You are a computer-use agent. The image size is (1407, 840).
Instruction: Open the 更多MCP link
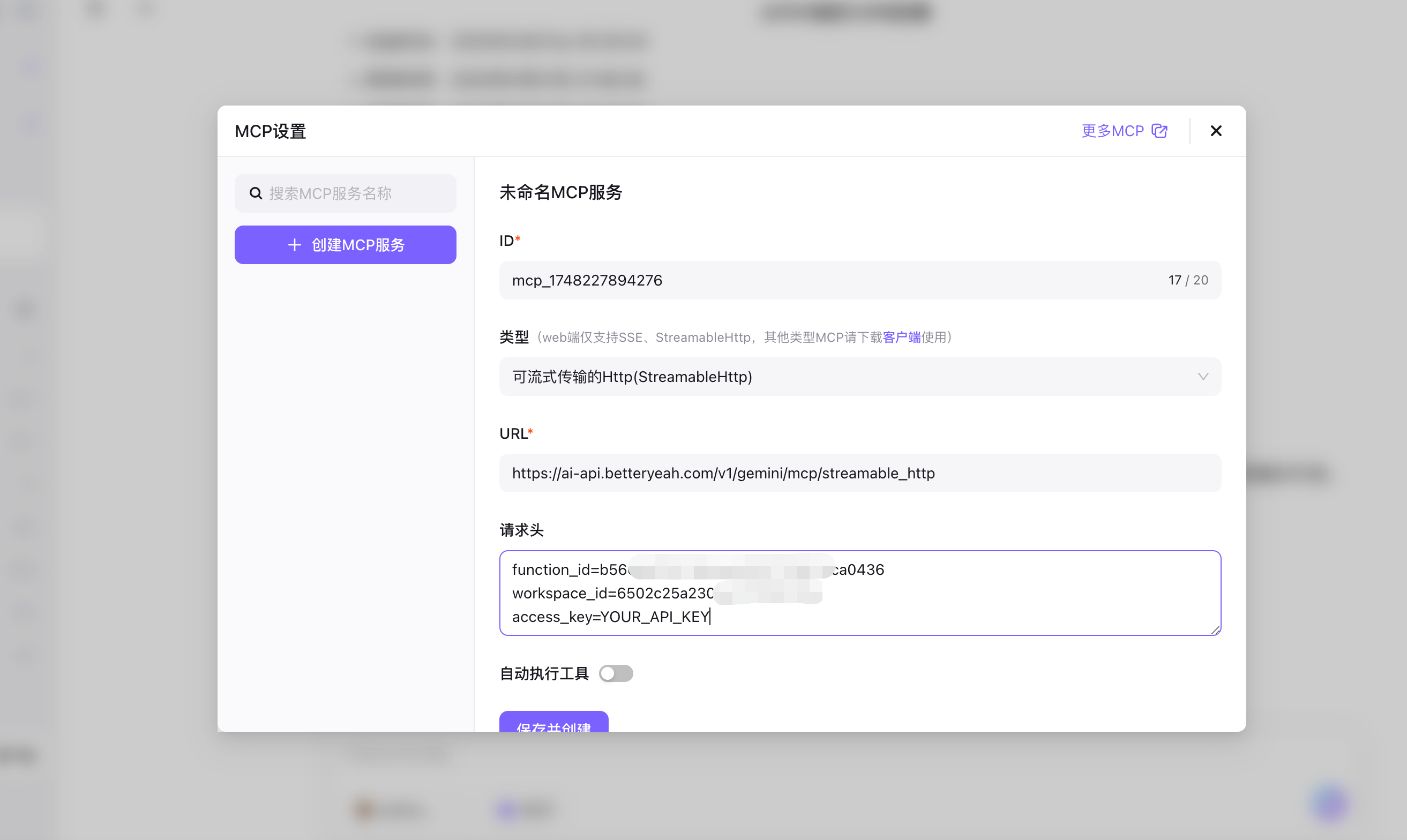(1113, 131)
